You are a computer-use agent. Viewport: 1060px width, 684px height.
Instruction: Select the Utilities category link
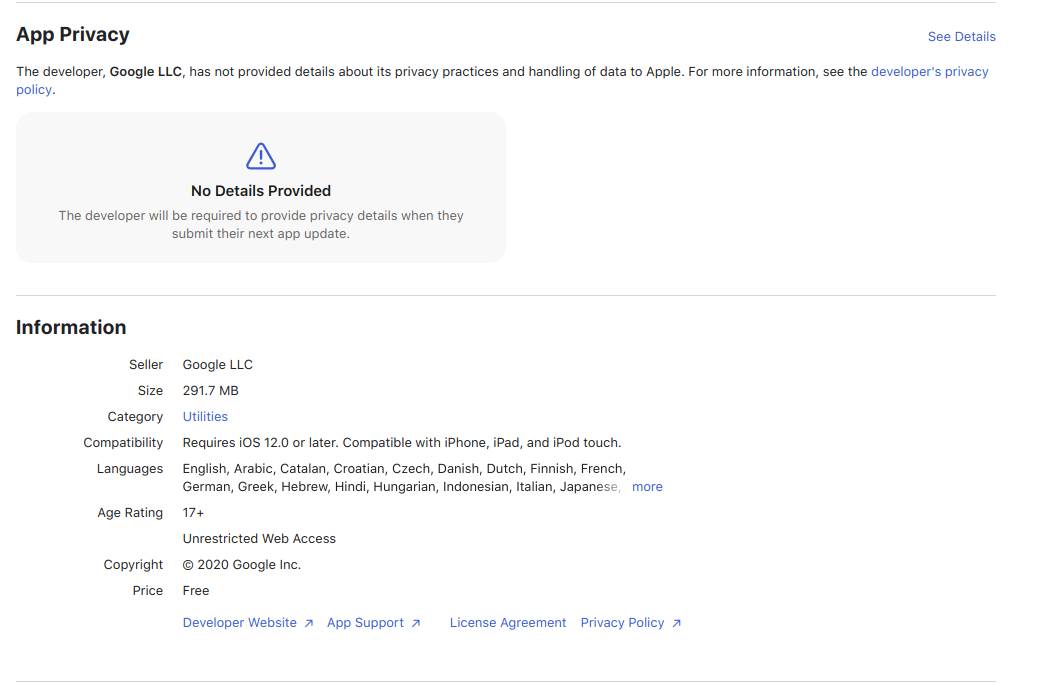point(205,416)
